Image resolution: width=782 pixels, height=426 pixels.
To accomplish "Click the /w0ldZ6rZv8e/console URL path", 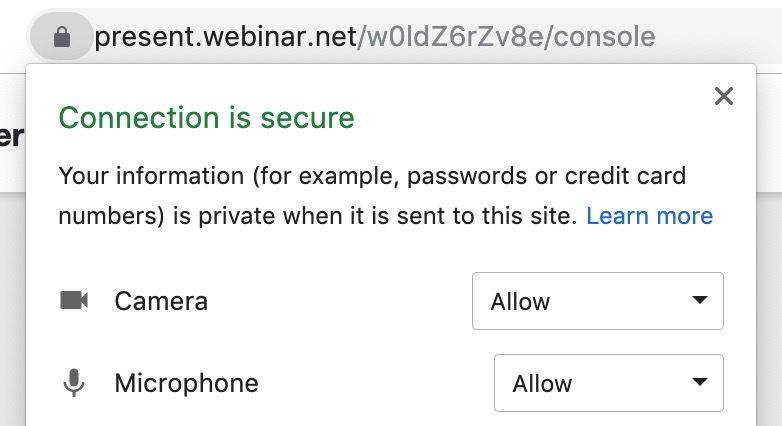I will coord(507,38).
